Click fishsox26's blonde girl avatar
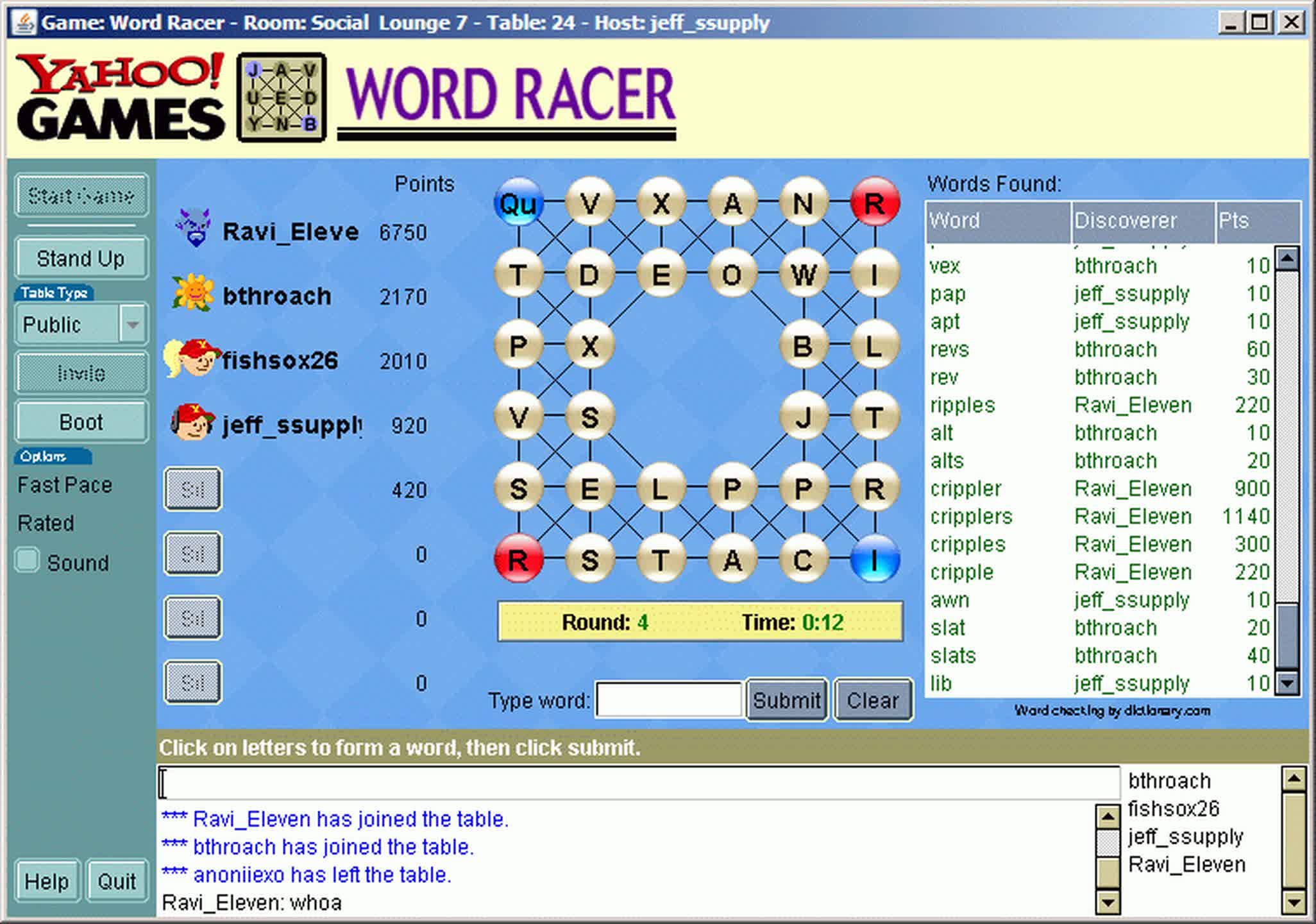 tap(190, 358)
